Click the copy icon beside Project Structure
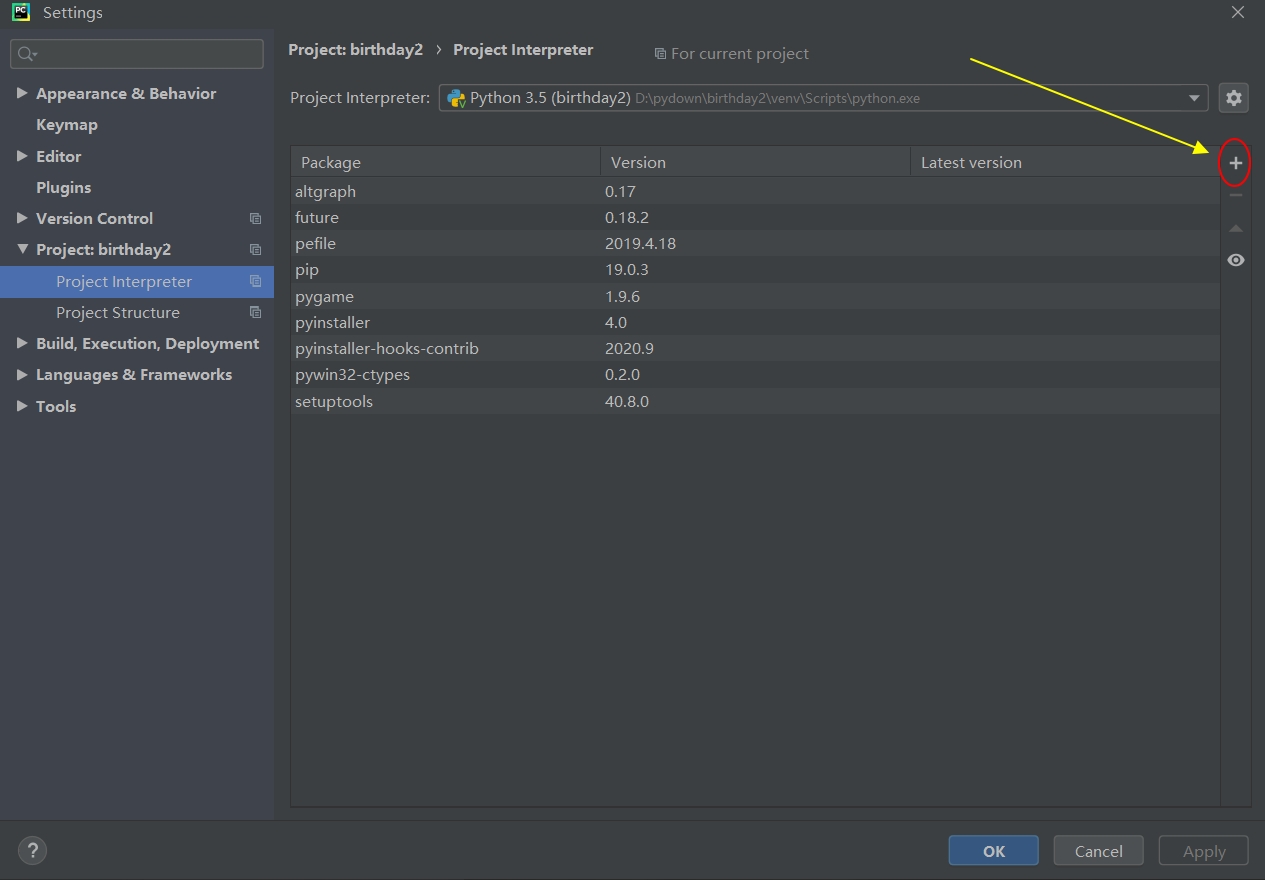Image resolution: width=1265 pixels, height=880 pixels. coord(255,313)
